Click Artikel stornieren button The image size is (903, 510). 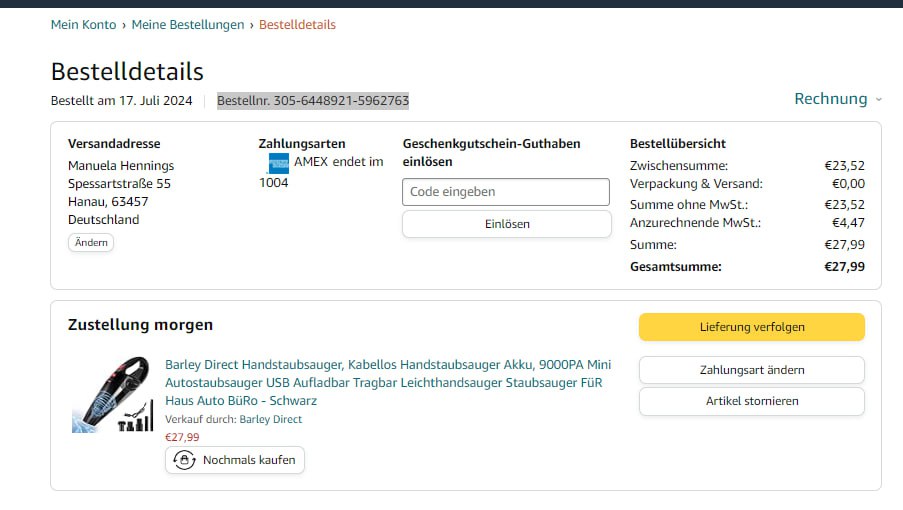[x=752, y=401]
